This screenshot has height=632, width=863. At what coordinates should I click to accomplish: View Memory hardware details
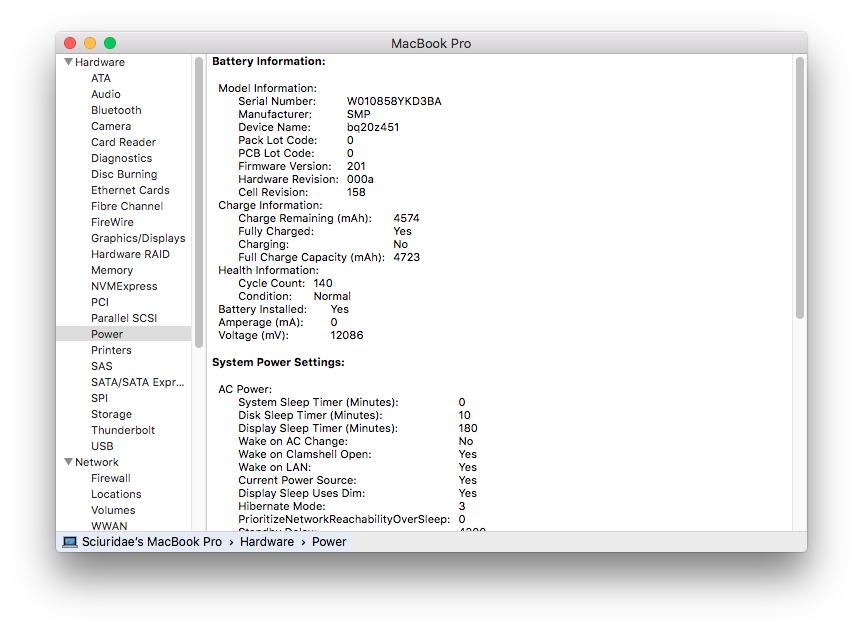click(112, 270)
